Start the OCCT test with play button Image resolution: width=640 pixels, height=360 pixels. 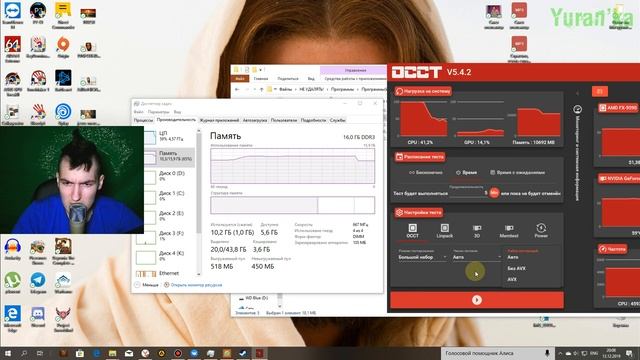pos(477,300)
